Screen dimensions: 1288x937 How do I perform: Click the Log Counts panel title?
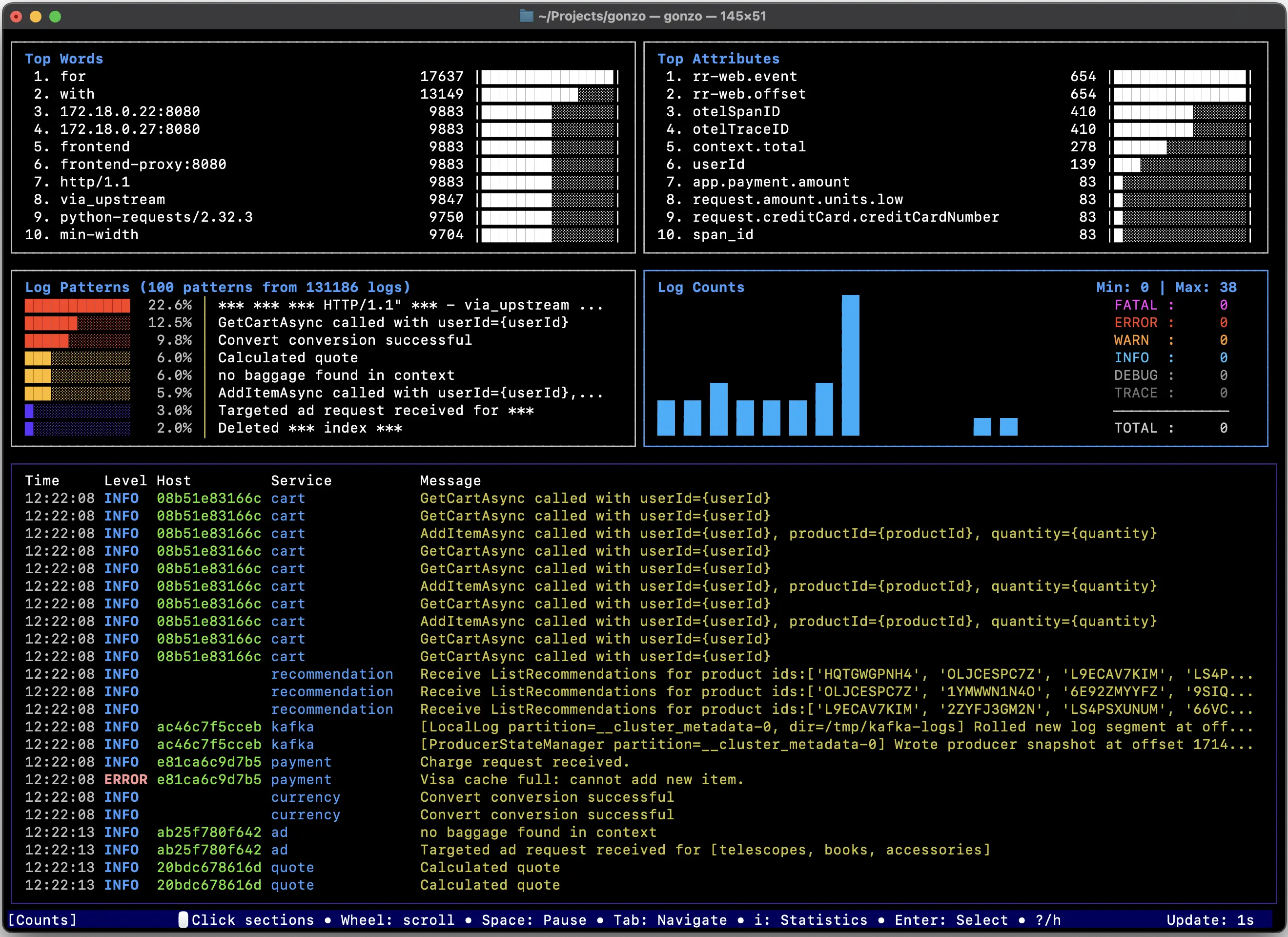[700, 287]
